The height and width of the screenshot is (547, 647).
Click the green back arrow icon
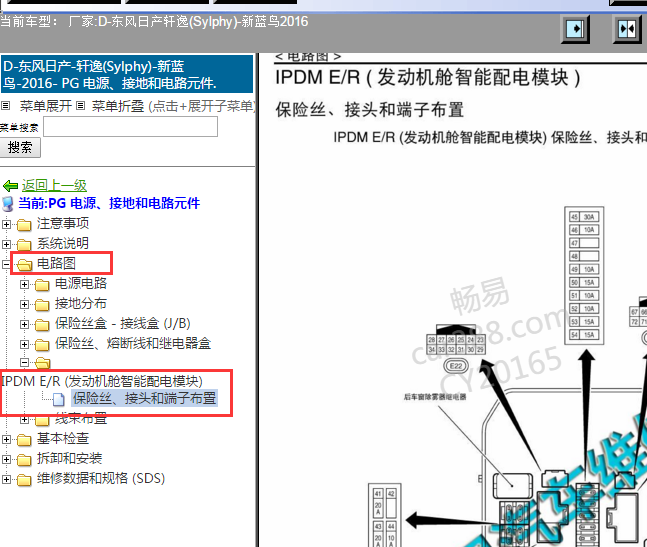[10, 186]
